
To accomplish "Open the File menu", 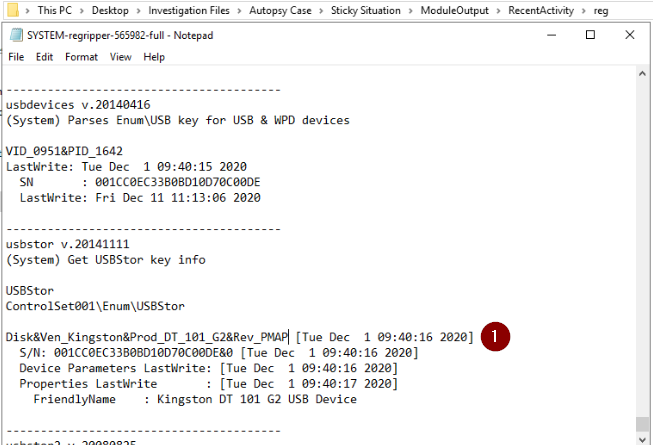I will [16, 57].
